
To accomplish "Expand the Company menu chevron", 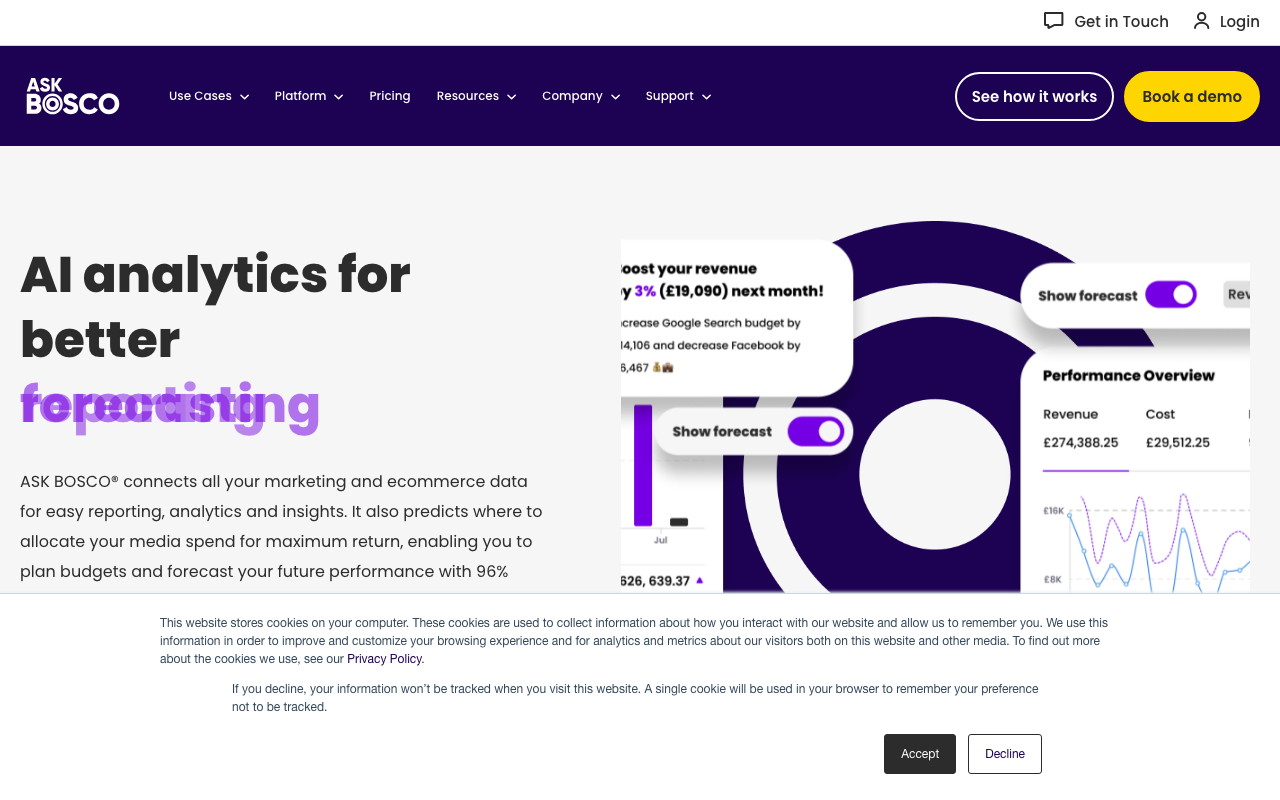I will 616,97.
